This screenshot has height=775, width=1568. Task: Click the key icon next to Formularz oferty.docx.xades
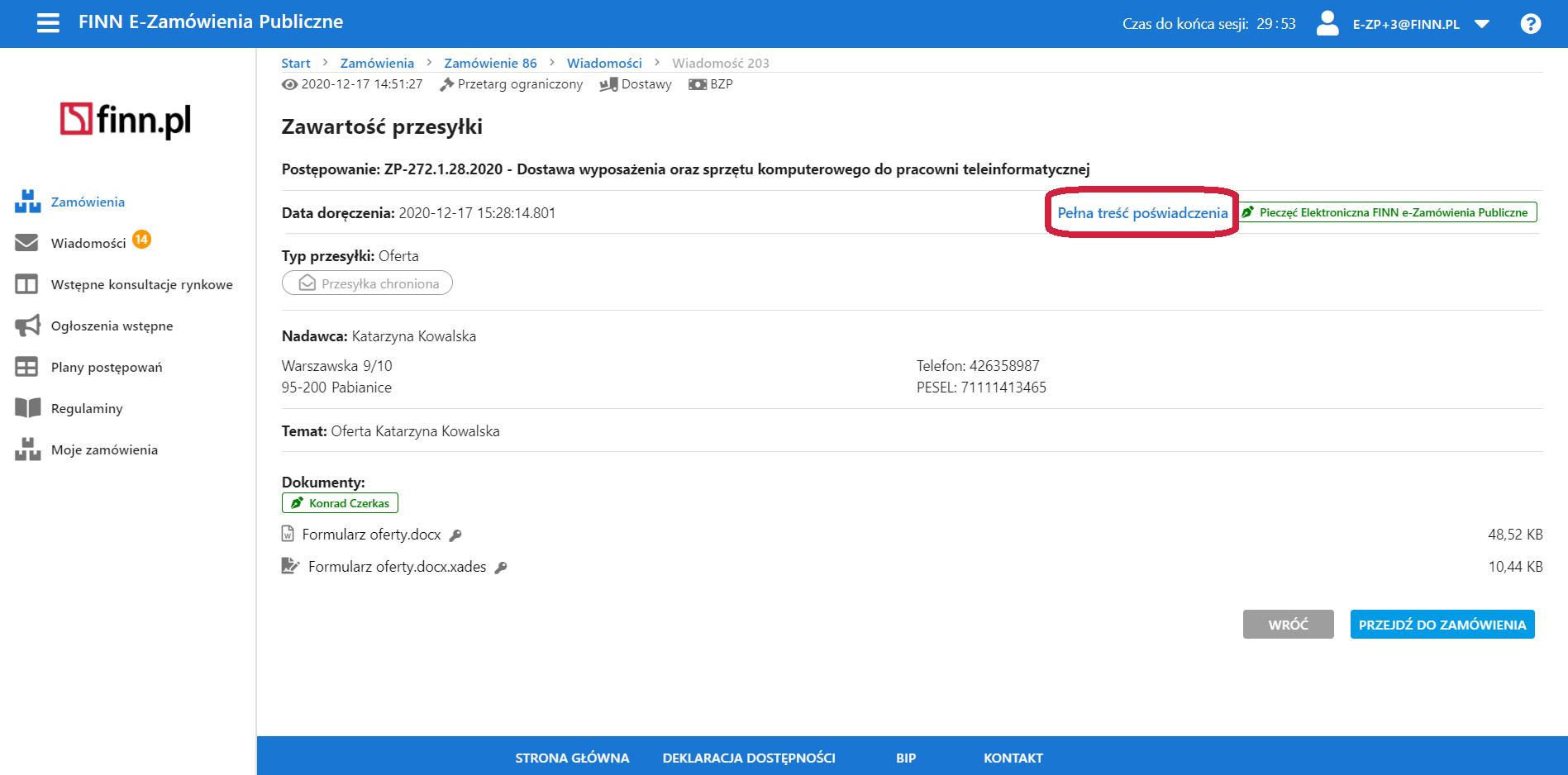pyautogui.click(x=501, y=568)
